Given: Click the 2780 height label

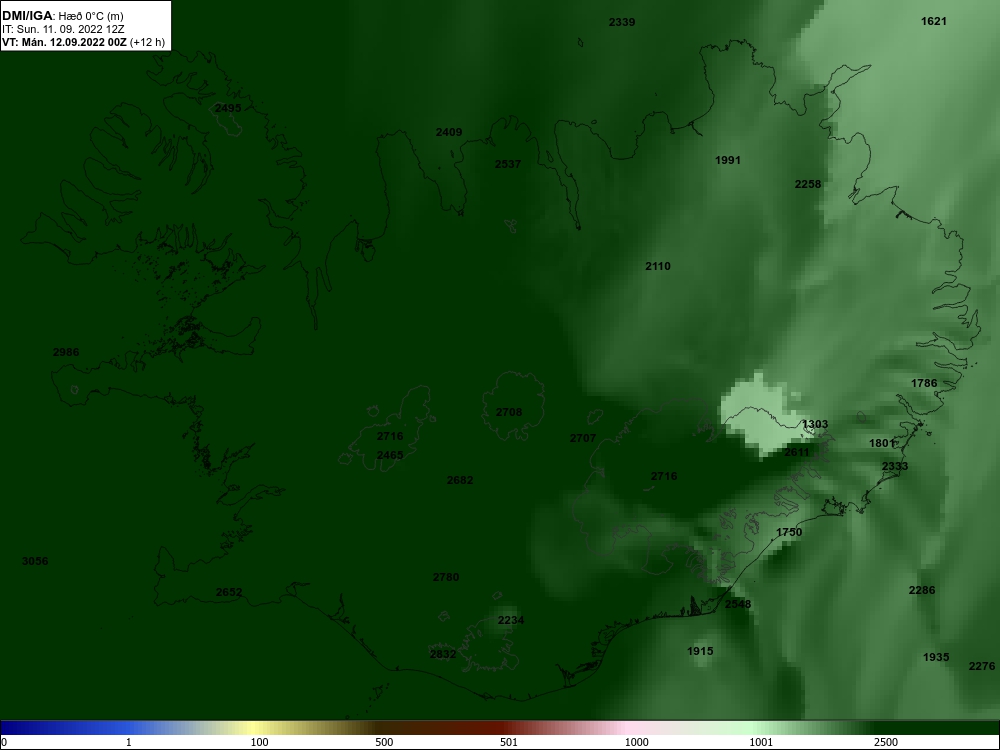Looking at the screenshot, I should click(446, 577).
